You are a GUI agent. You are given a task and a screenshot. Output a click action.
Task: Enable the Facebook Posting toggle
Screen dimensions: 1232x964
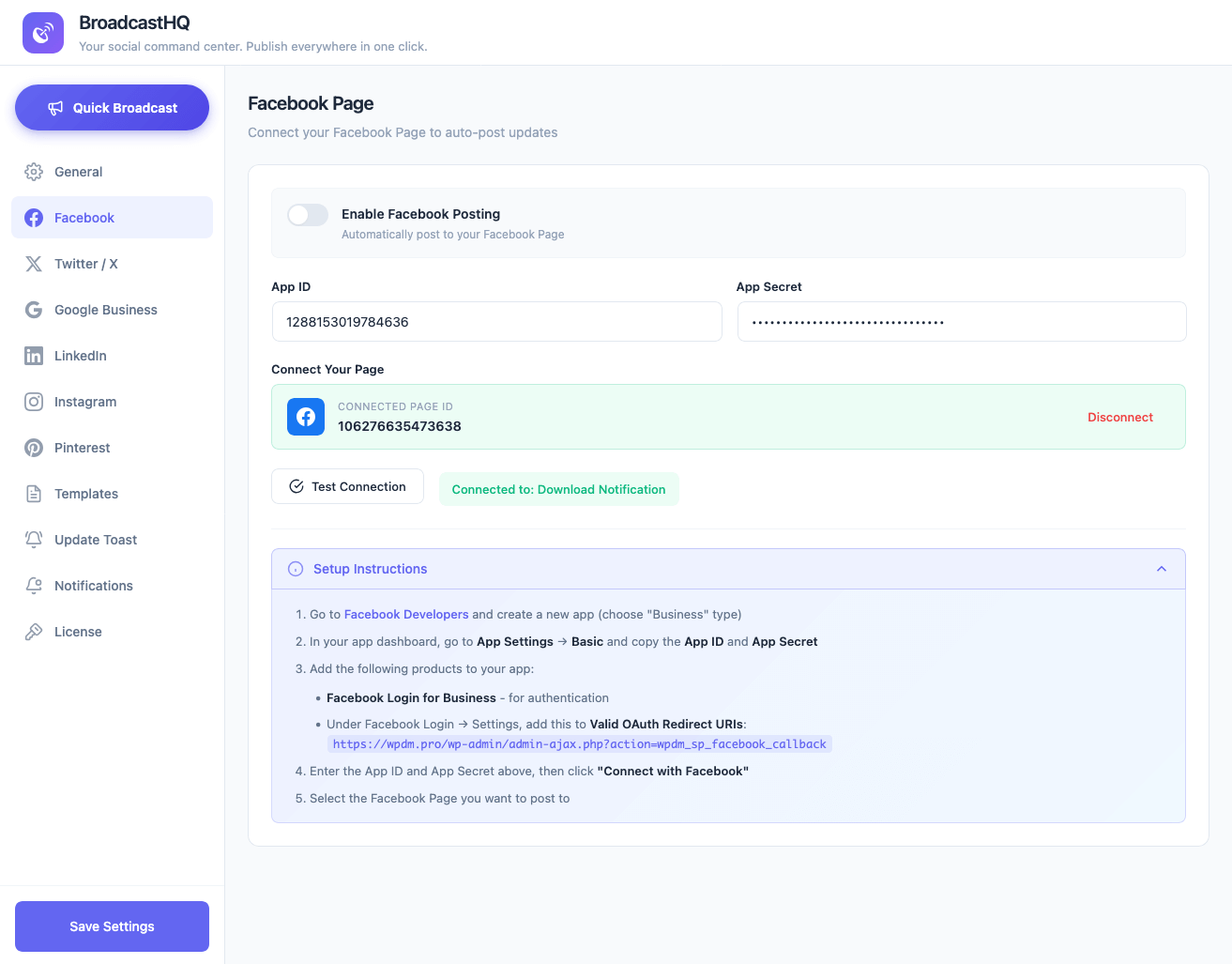tap(308, 215)
